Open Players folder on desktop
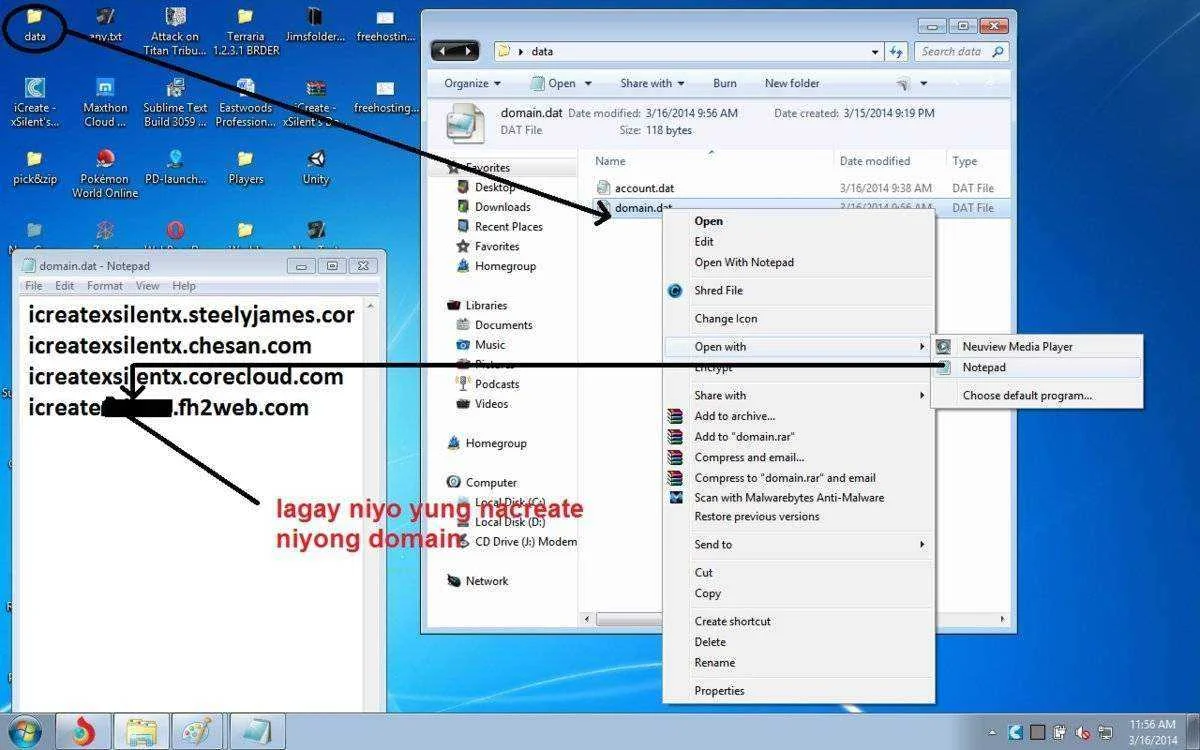The image size is (1200, 750). pyautogui.click(x=245, y=167)
